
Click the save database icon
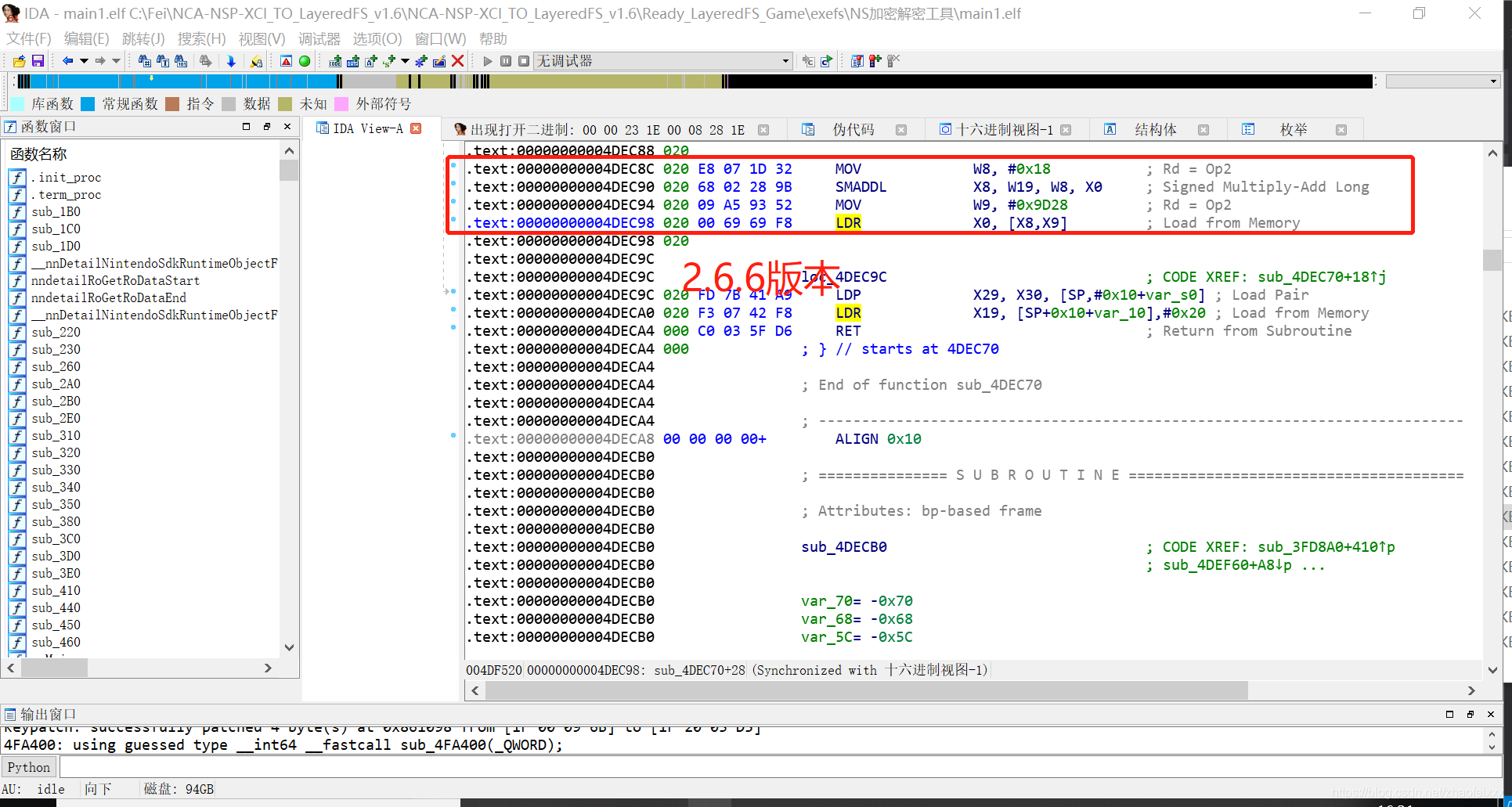[x=38, y=61]
